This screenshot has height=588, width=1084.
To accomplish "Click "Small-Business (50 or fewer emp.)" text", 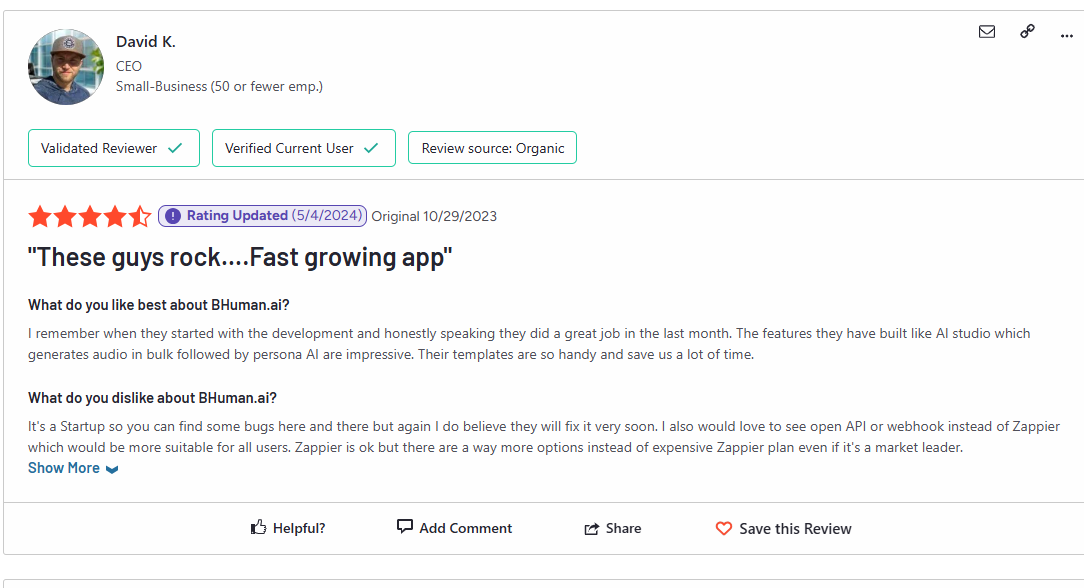I will click(x=219, y=86).
